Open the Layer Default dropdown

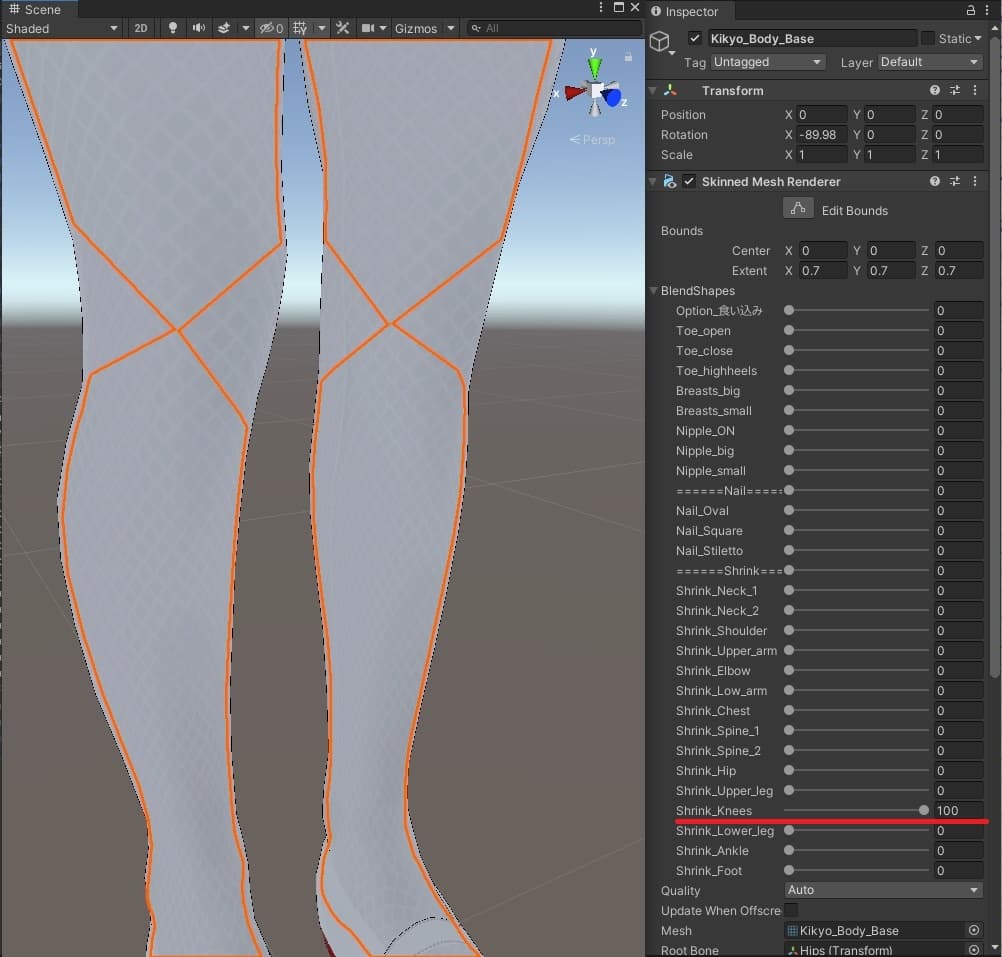pos(930,62)
